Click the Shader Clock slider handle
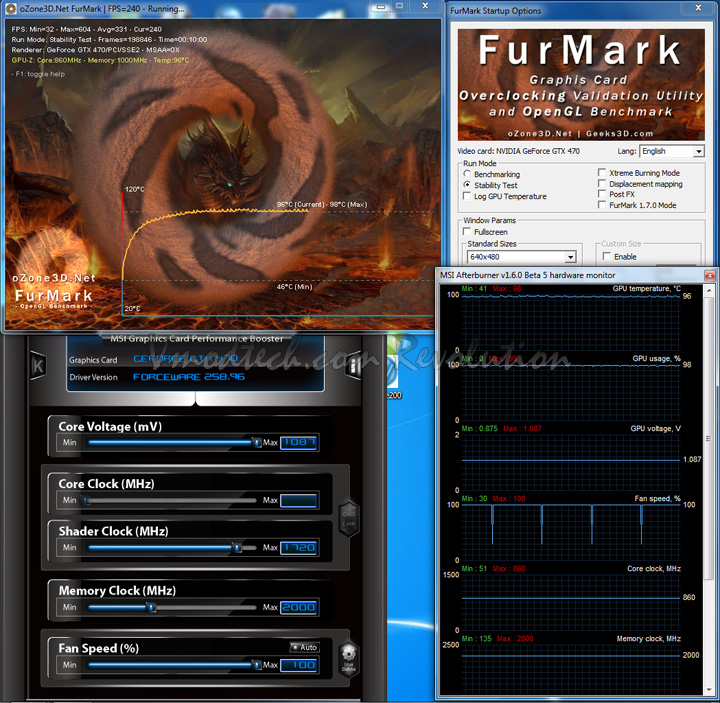The image size is (720, 703). [x=237, y=548]
